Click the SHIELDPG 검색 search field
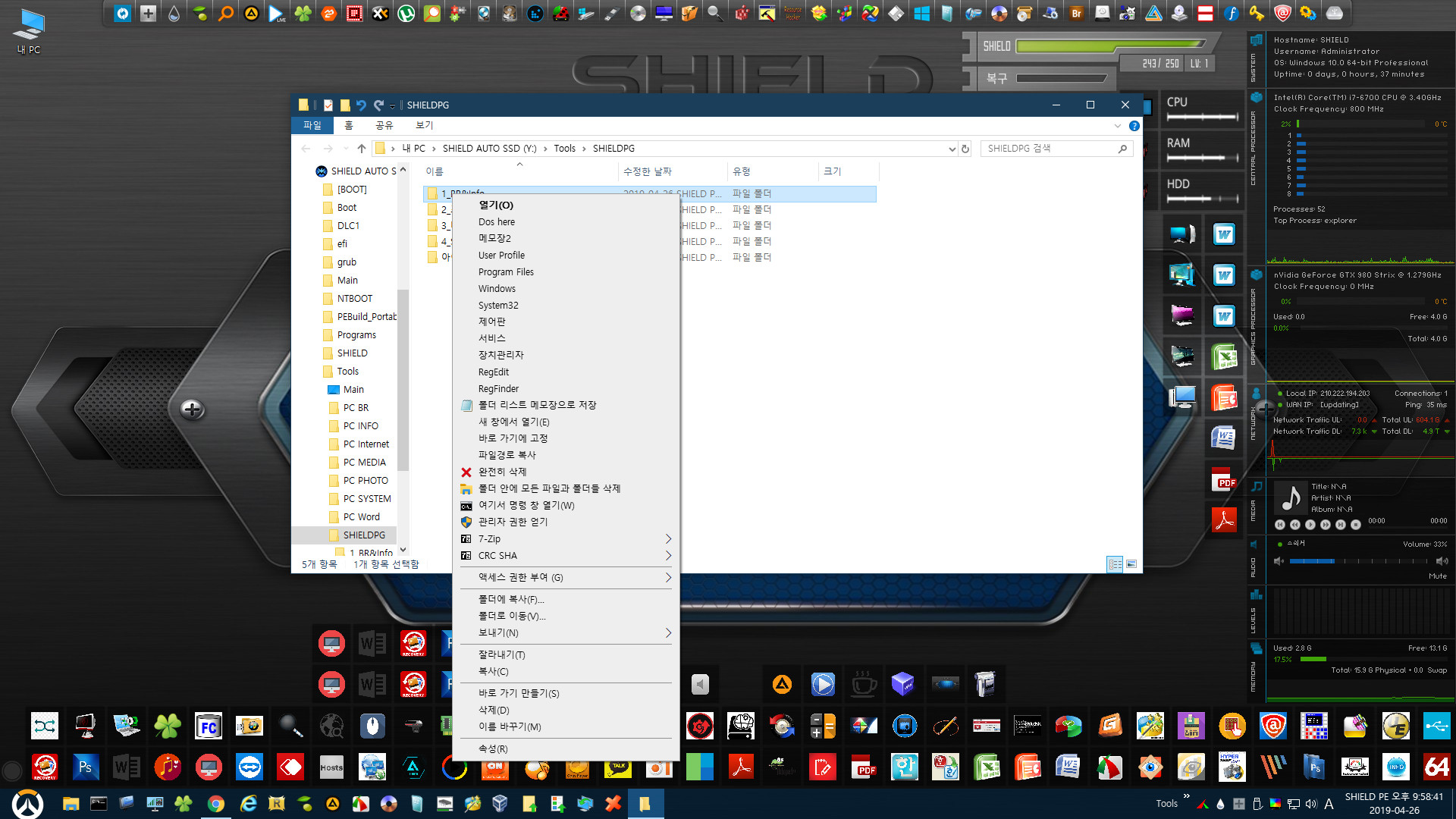Screen dimensions: 1456x819 (1056, 149)
